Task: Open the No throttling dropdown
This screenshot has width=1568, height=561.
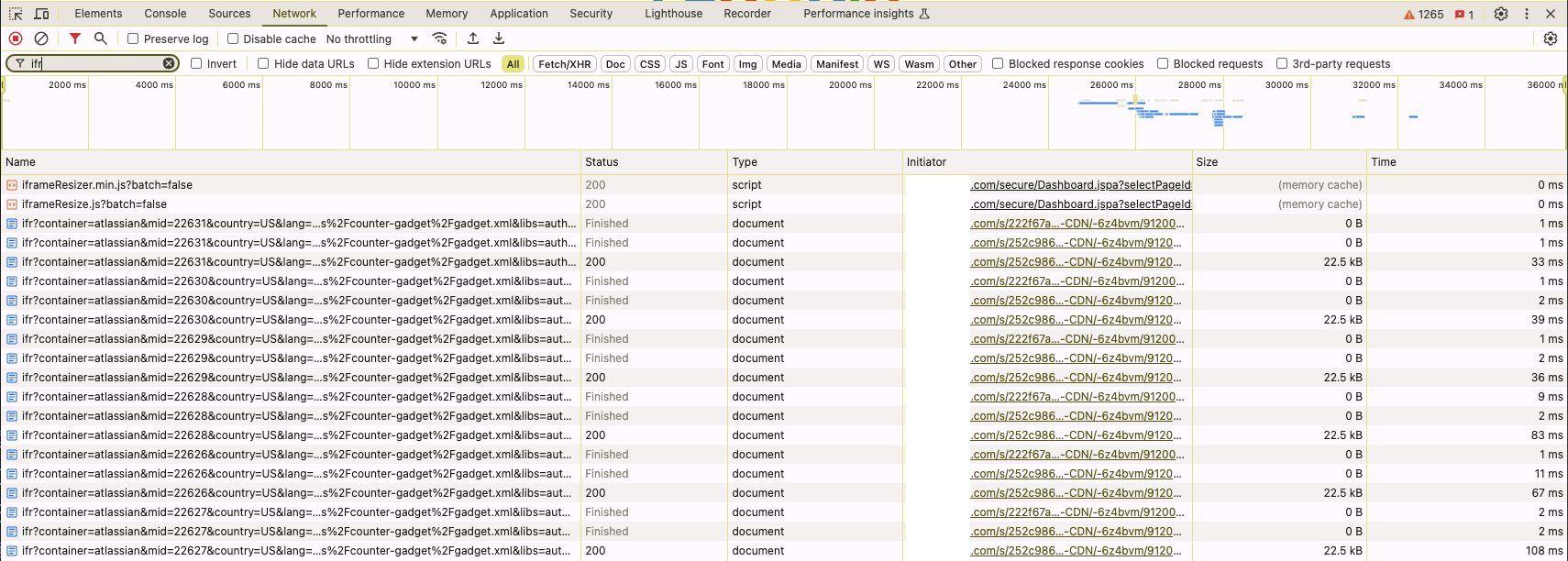Action: [372, 38]
